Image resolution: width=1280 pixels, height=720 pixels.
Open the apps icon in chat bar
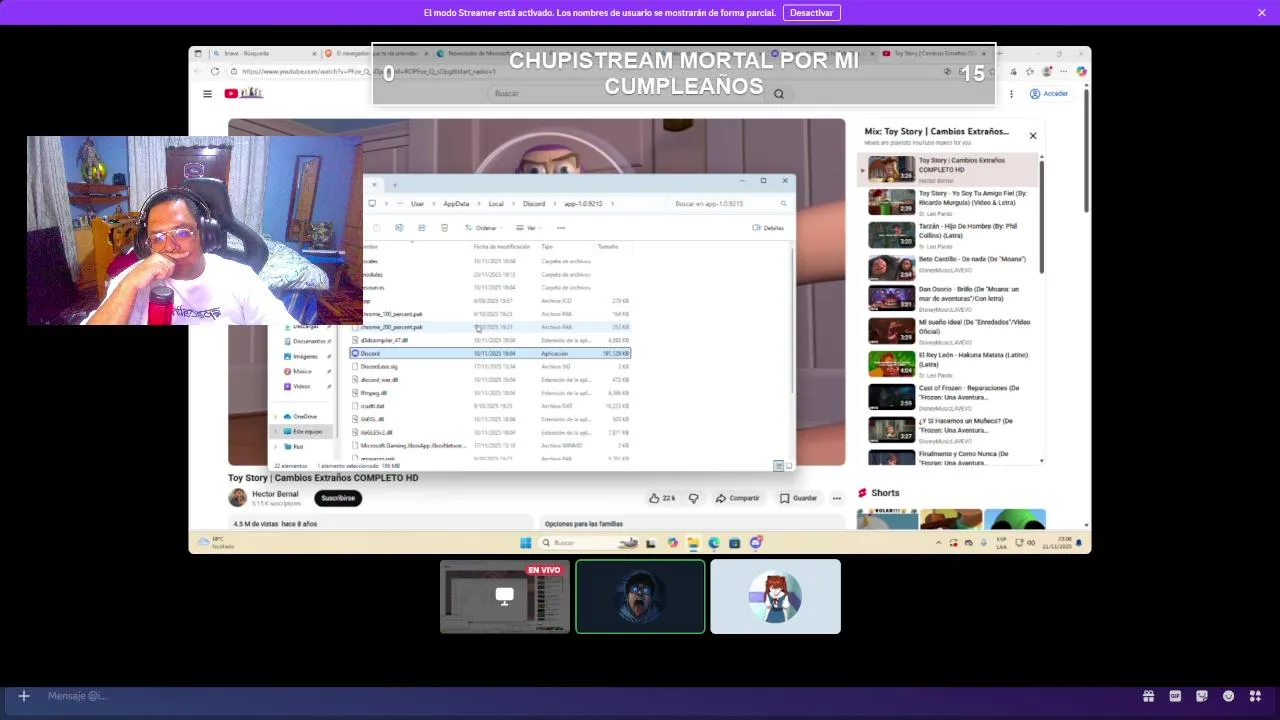(1256, 696)
